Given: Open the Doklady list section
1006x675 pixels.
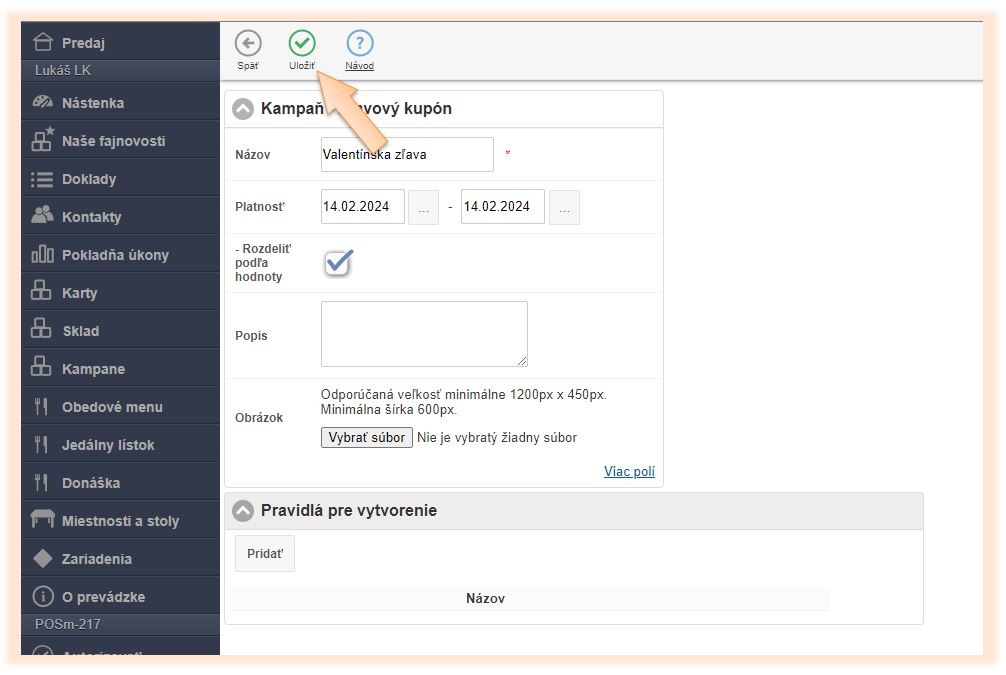Looking at the screenshot, I should (x=89, y=179).
